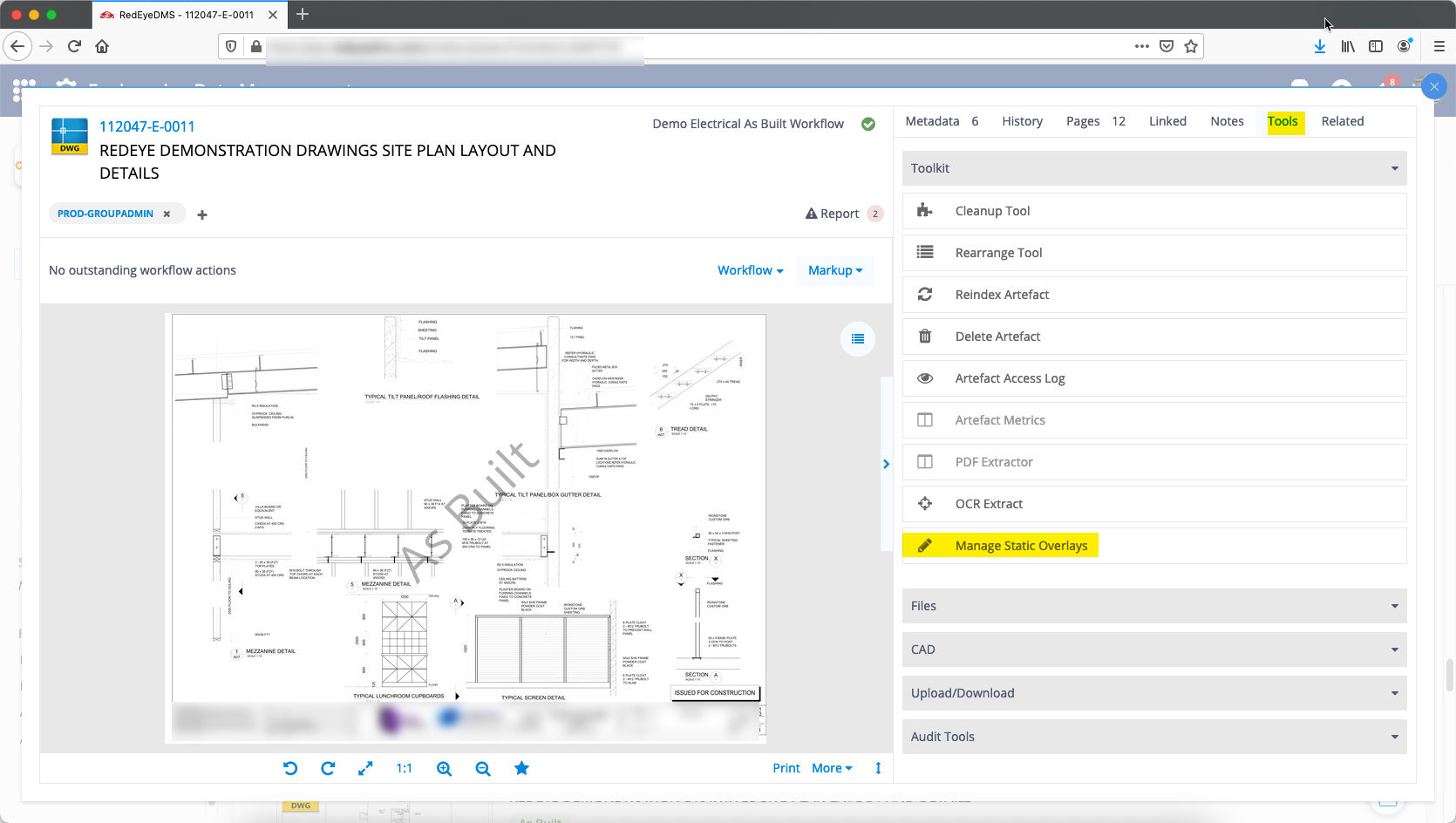Open a new browser tab
This screenshot has width=1456, height=823.
tap(303, 14)
